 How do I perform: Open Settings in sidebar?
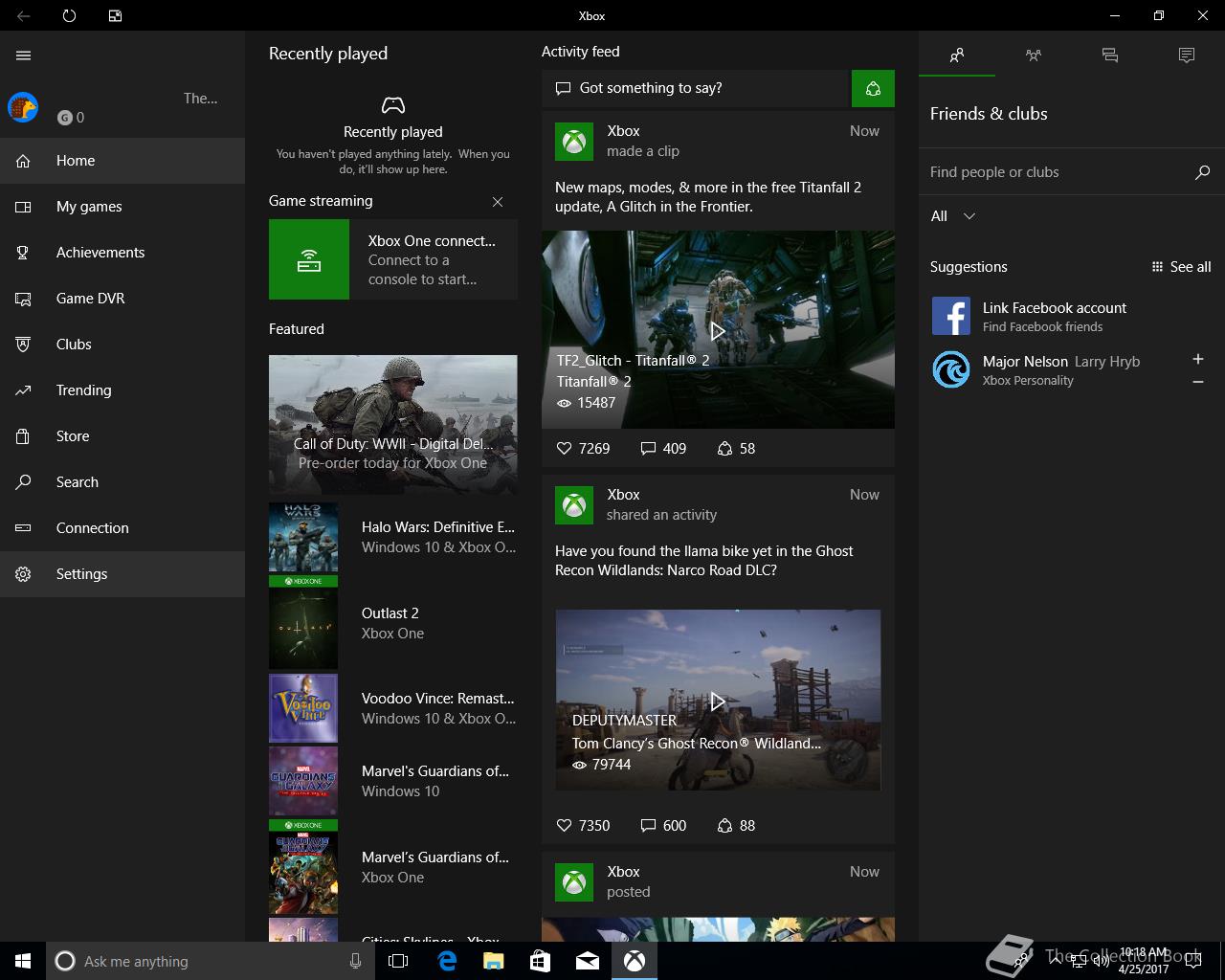[122, 574]
